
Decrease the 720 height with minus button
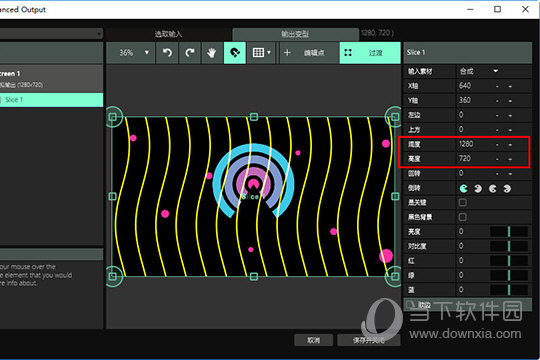tap(497, 159)
